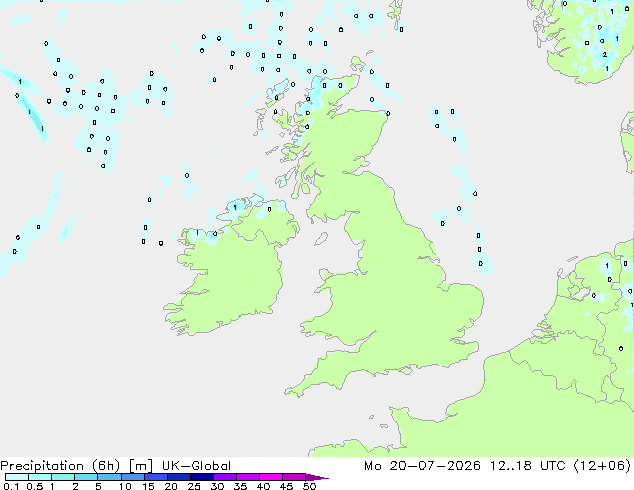The image size is (634, 490).
Task: Click the 'UK-Global' model name text
Action: [196, 466]
